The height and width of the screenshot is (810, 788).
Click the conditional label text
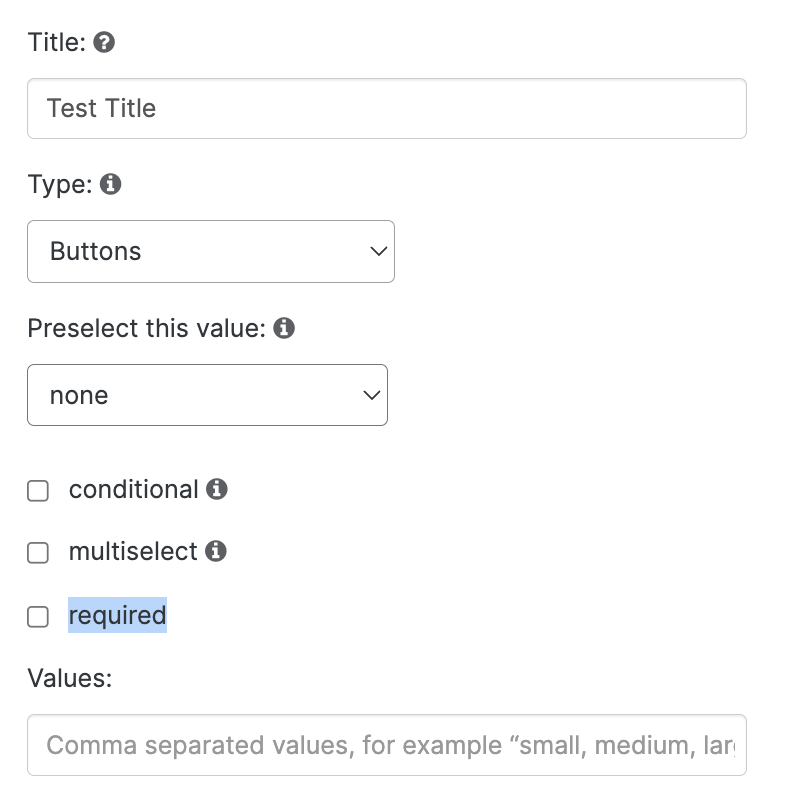134,489
